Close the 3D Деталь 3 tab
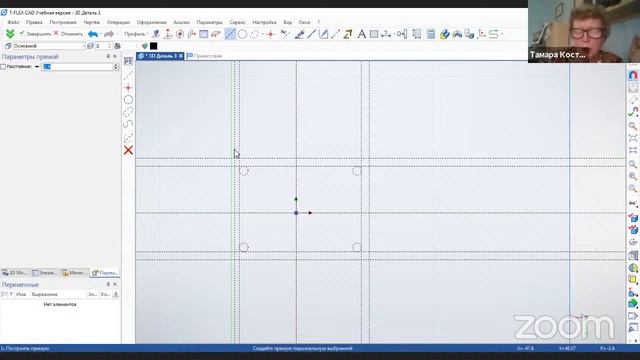 click(181, 56)
